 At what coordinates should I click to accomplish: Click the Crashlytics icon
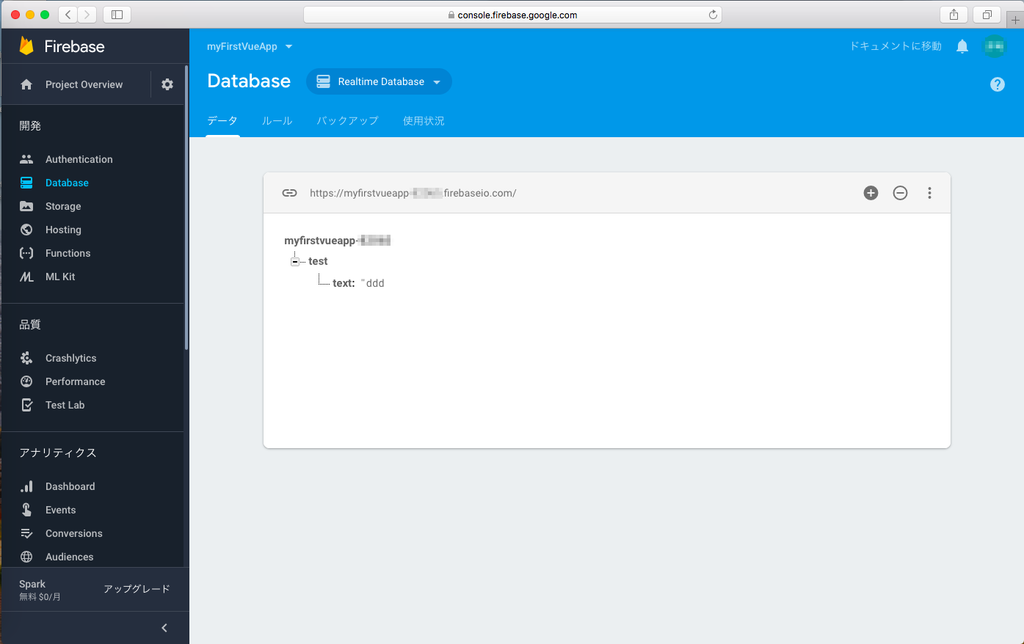26,358
